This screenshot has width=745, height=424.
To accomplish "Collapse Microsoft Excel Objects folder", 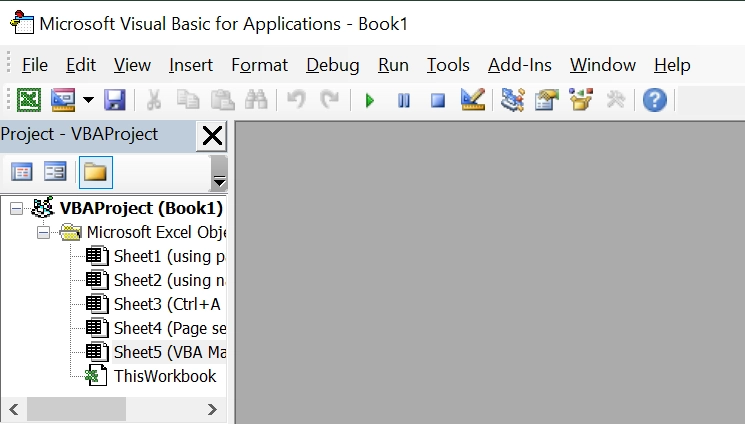I will click(43, 232).
